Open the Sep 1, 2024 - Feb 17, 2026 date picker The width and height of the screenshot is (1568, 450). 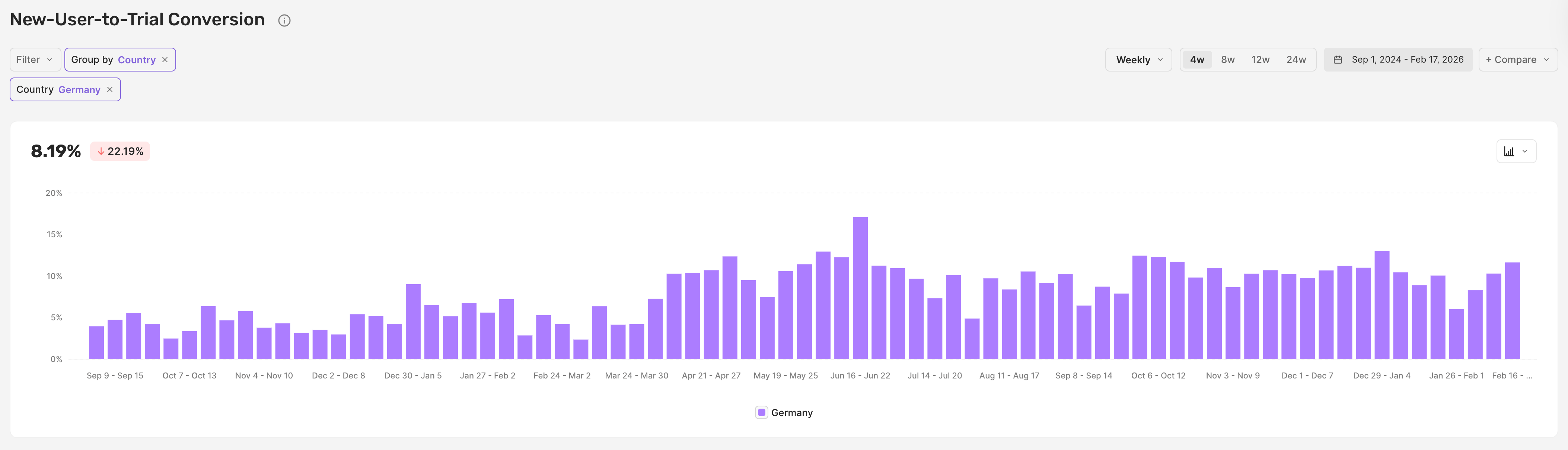tap(1407, 60)
